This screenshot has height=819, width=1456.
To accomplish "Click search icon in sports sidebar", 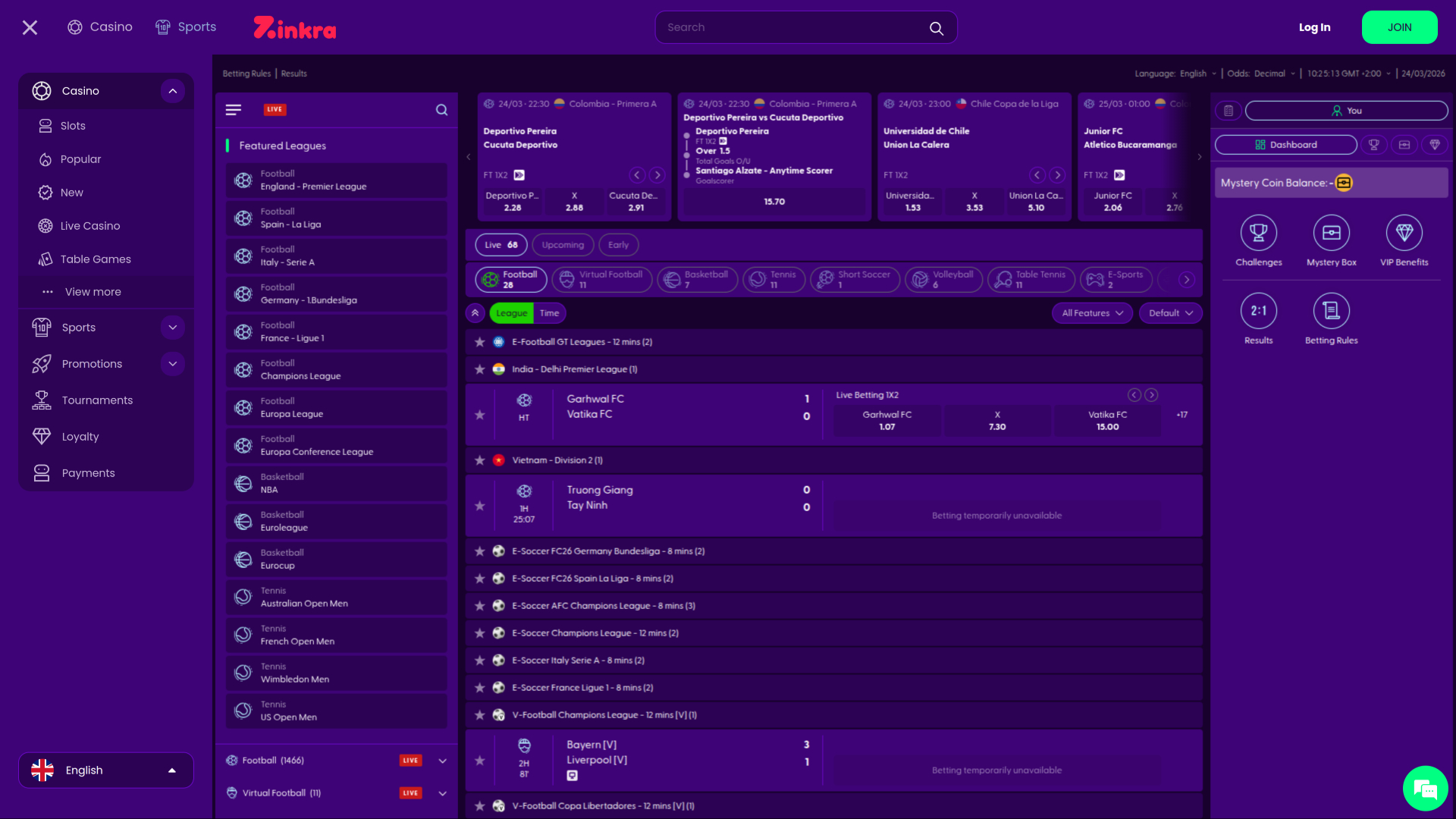I will click(x=441, y=110).
